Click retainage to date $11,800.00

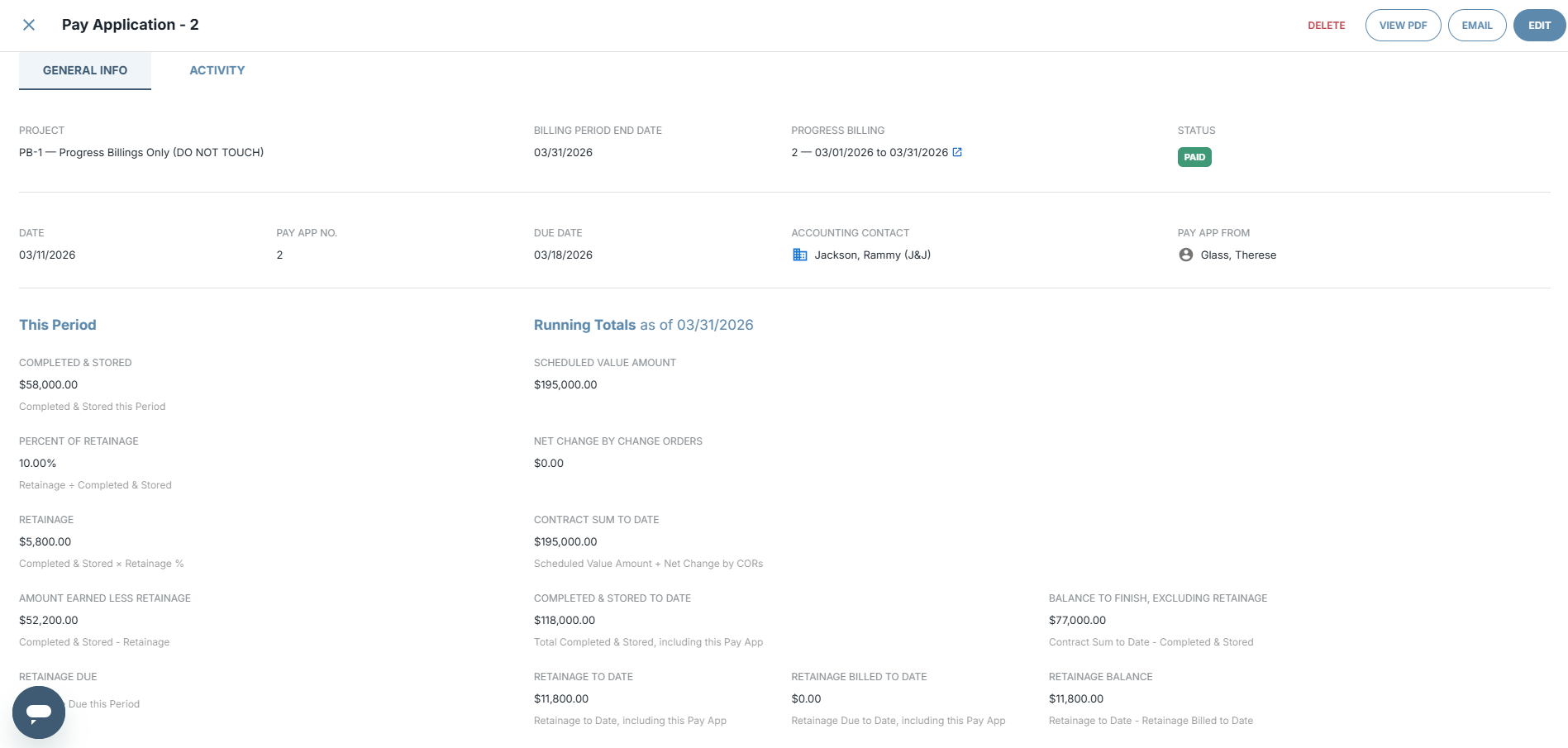561,698
